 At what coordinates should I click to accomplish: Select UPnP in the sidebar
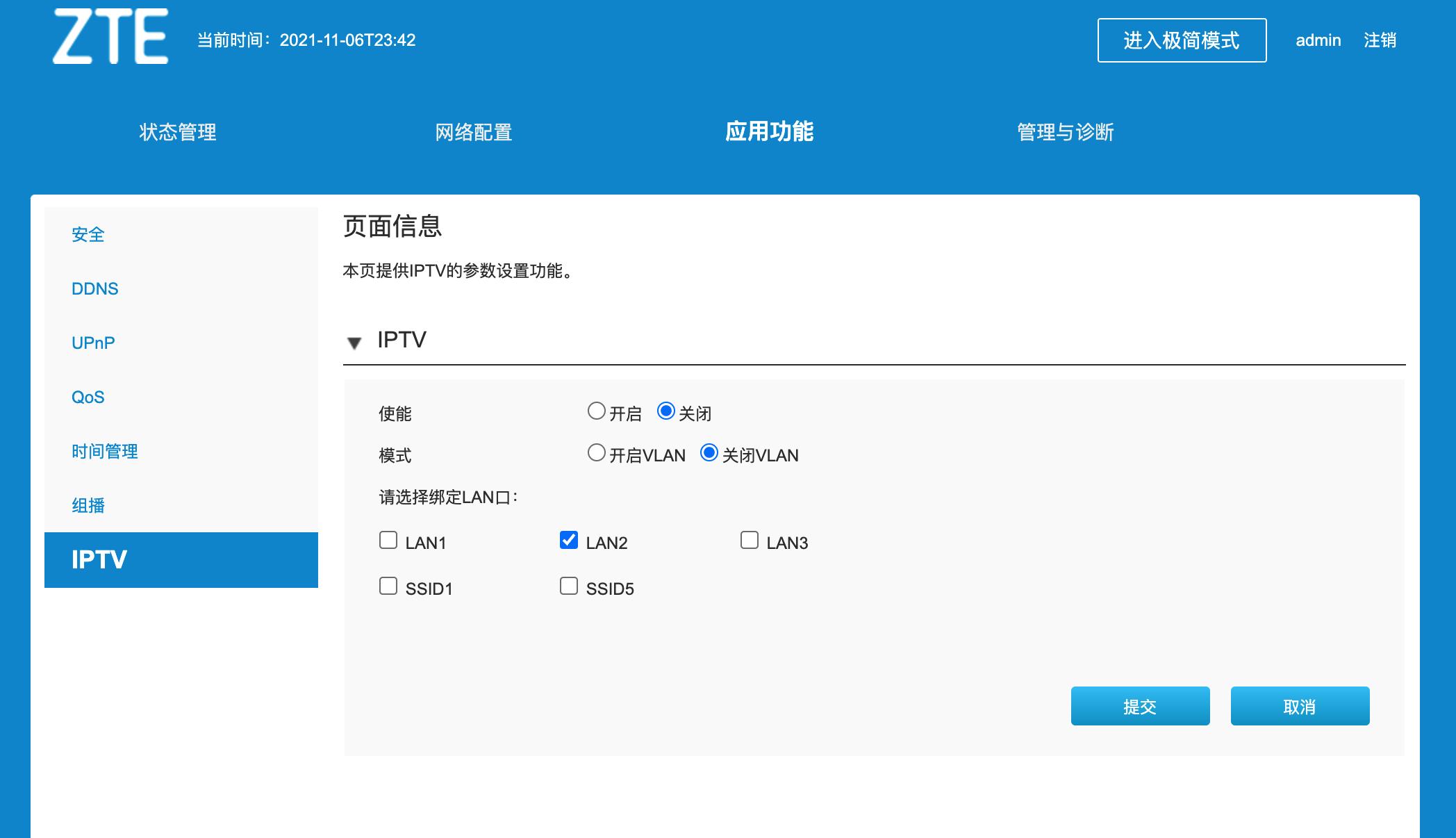pos(92,342)
